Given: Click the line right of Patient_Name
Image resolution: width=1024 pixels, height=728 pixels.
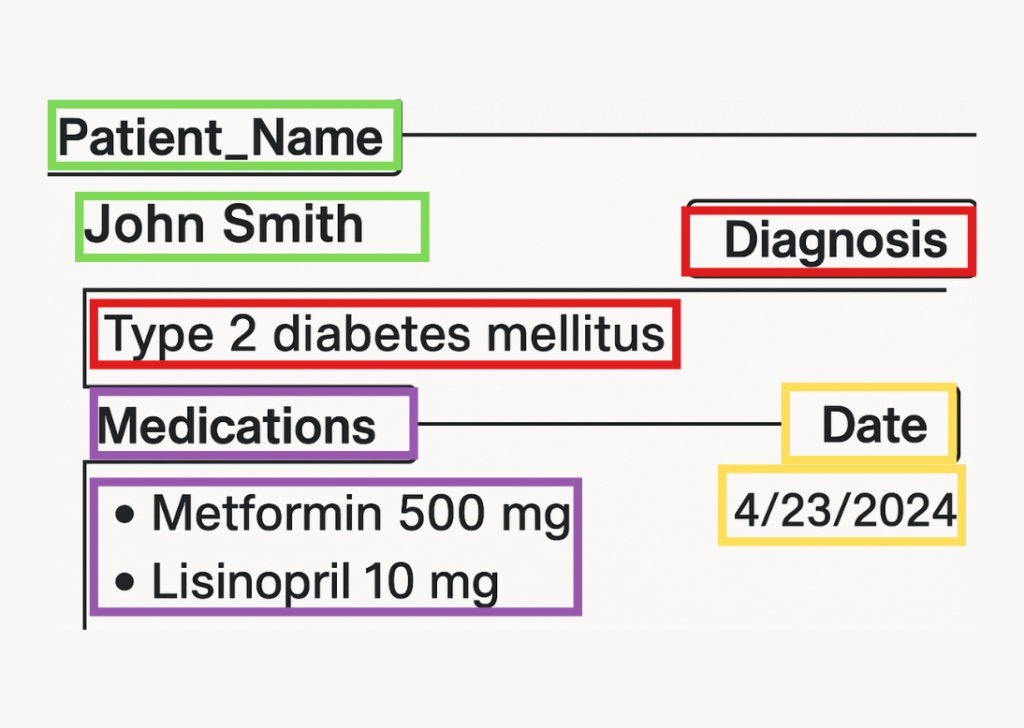Looking at the screenshot, I should point(688,134).
